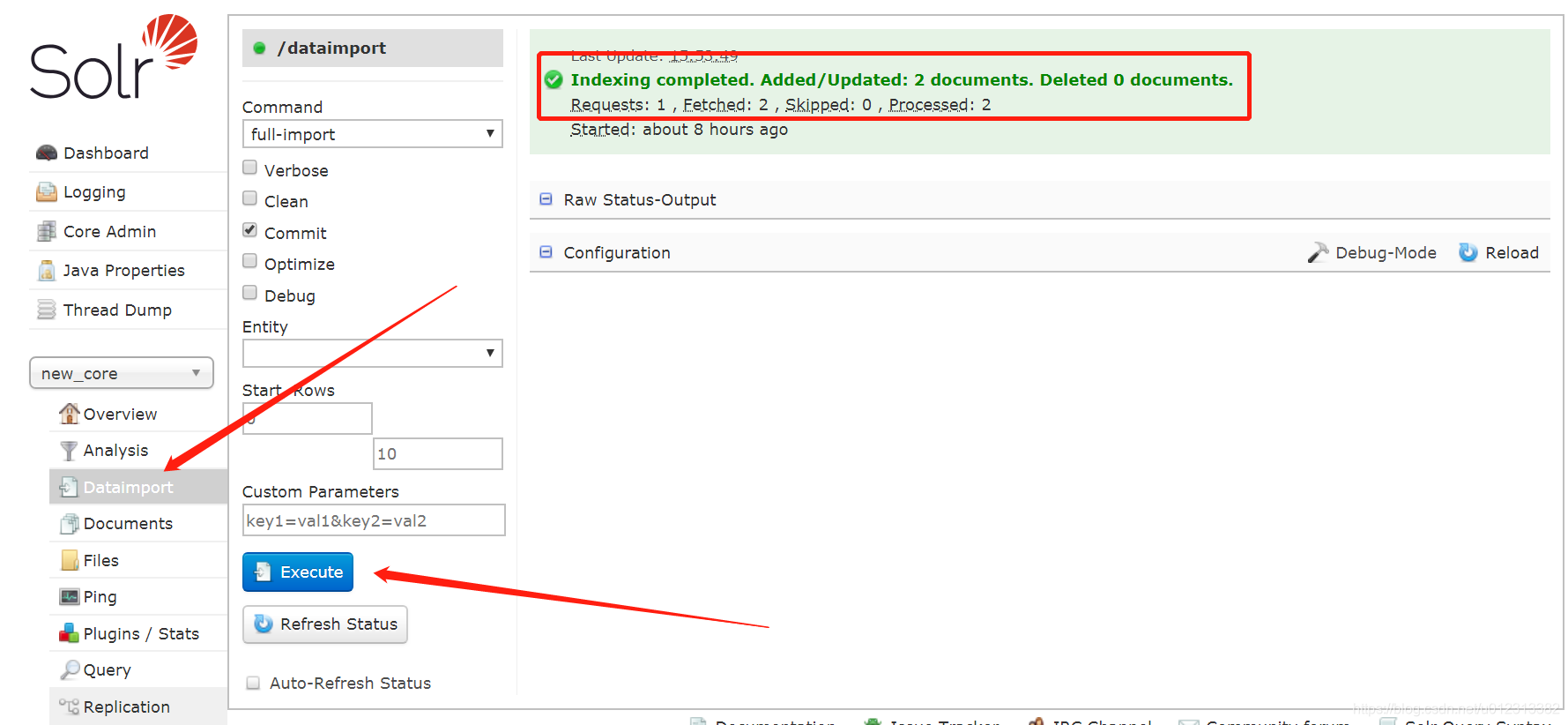The height and width of the screenshot is (725, 1568).
Task: Click the Thread Dump icon
Action: click(47, 310)
